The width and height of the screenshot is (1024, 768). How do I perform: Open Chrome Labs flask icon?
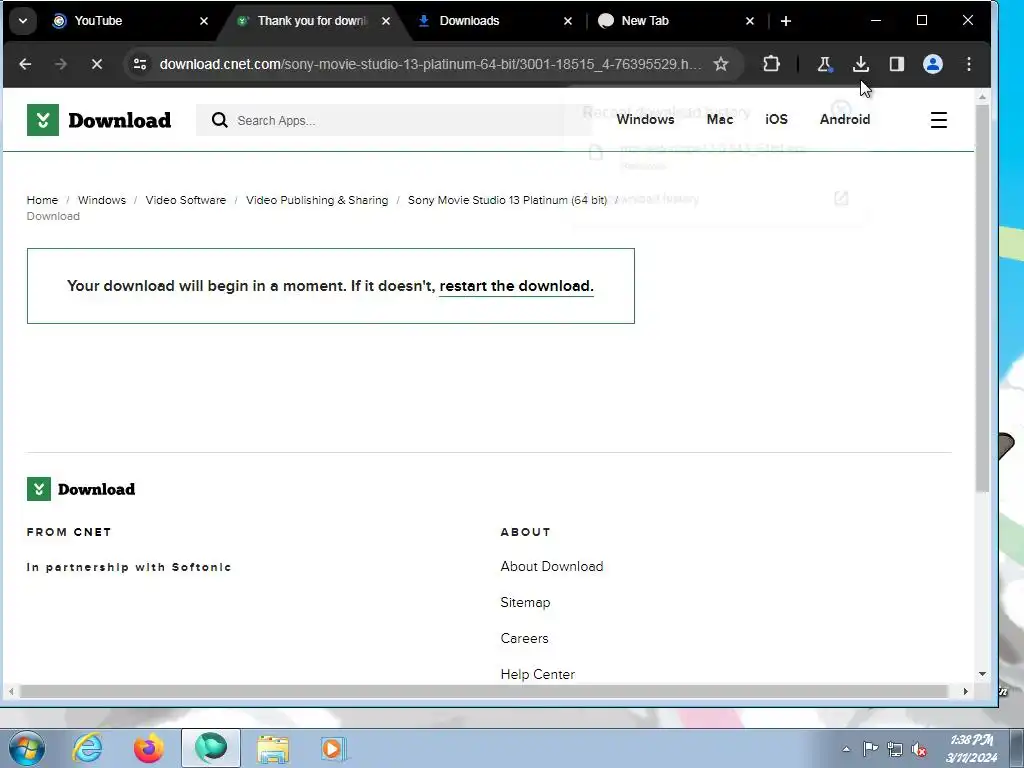(824, 64)
